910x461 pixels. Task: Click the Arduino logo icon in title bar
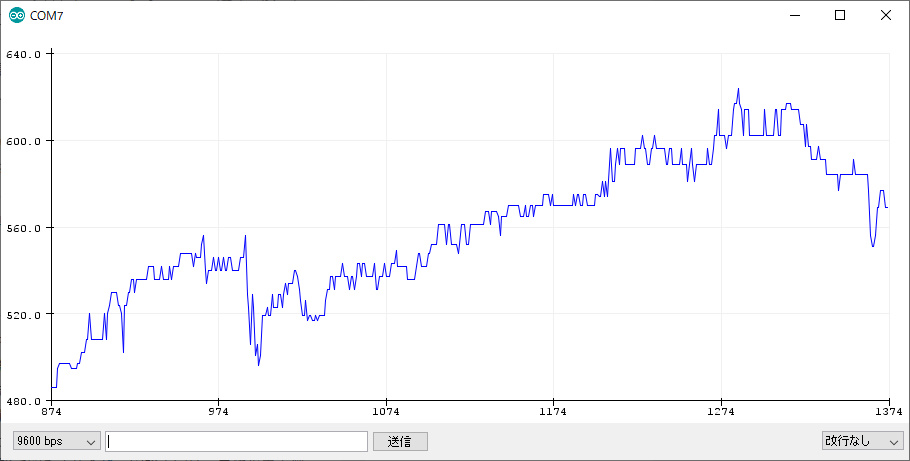[x=17, y=15]
